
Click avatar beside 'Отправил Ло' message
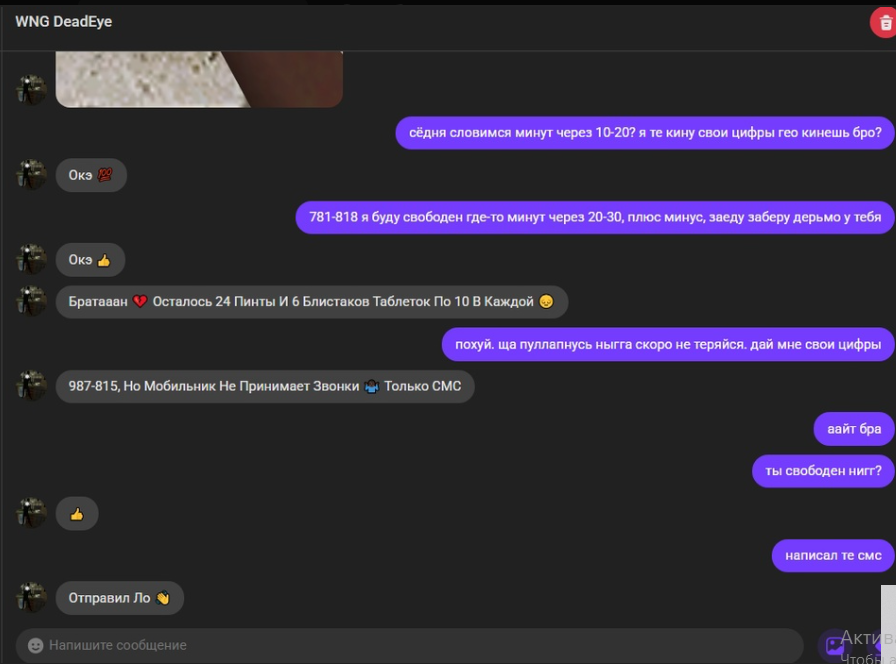(x=32, y=598)
